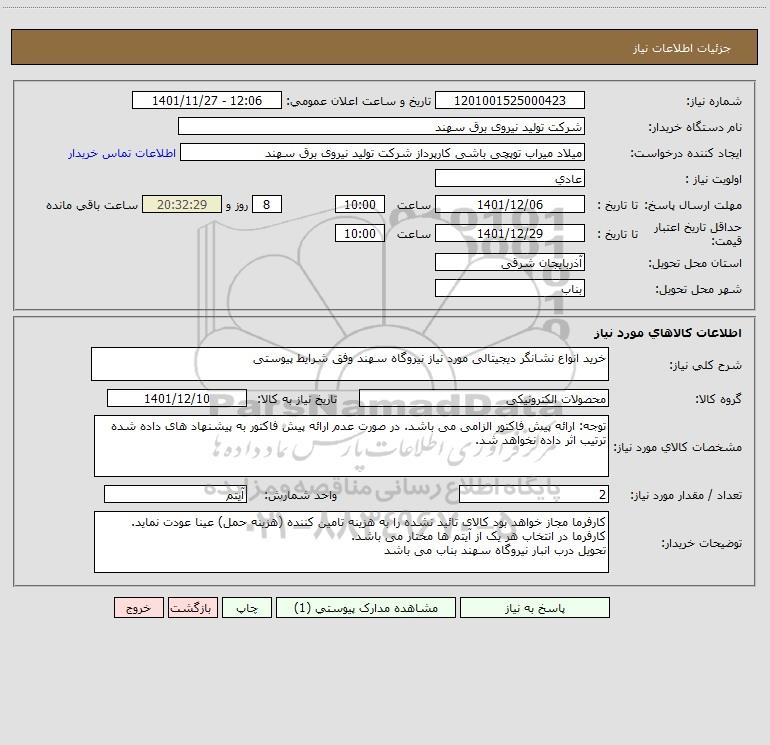The height and width of the screenshot is (745, 770).
Task: Click section heading اطلاعات کالاهای مورد نیاز
Action: [668, 333]
